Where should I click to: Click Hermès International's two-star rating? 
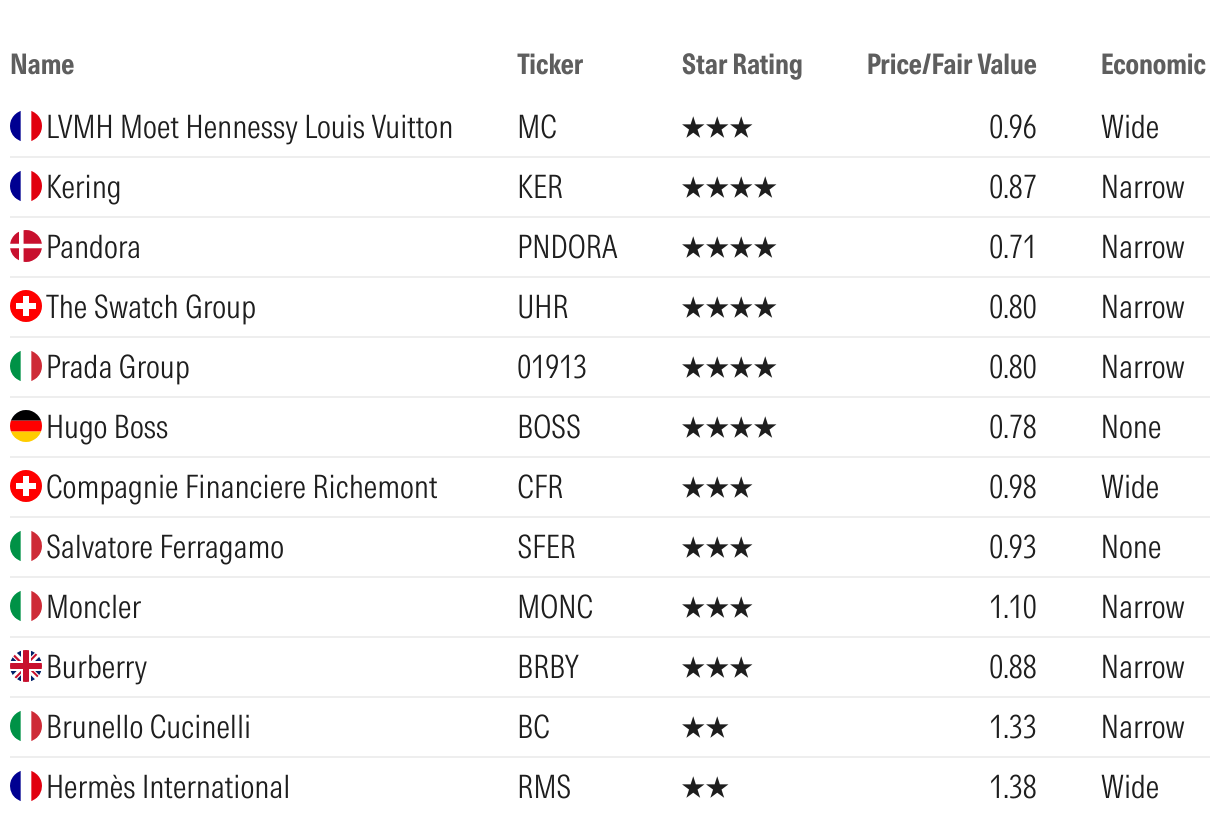[705, 788]
